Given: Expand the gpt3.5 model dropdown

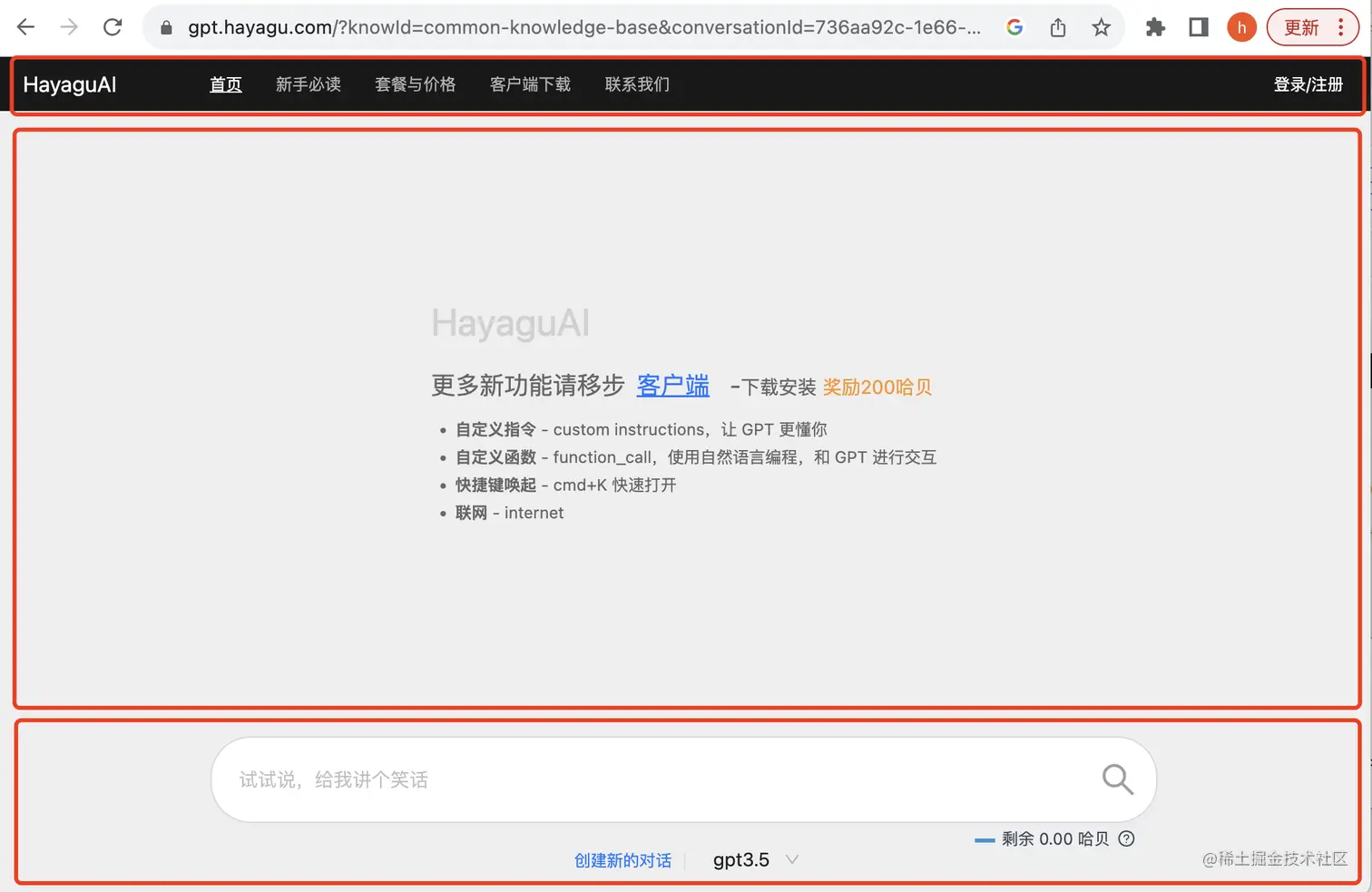Looking at the screenshot, I should click(756, 860).
